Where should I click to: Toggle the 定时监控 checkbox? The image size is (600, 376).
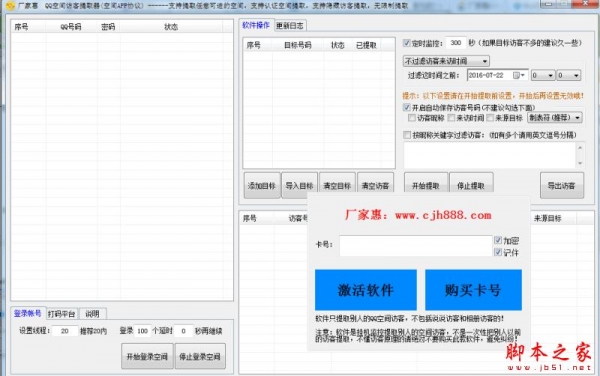pos(406,43)
